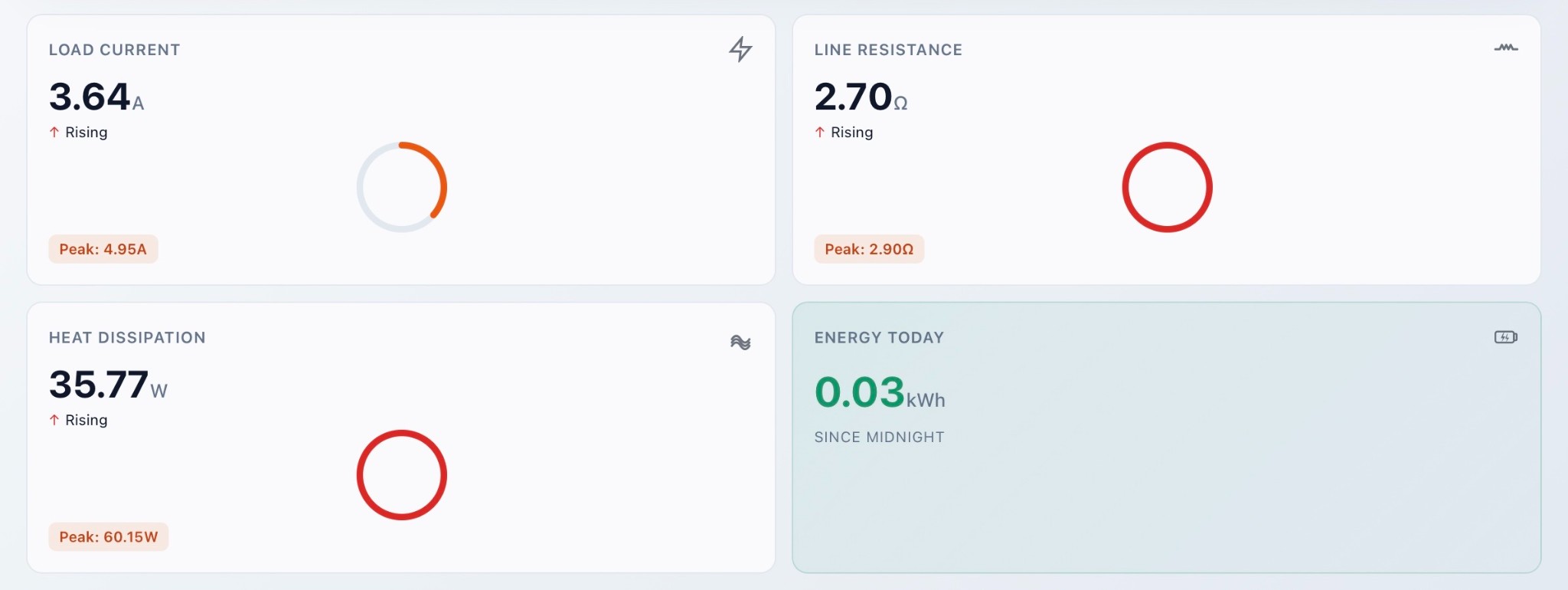Screen dimensions: 1568x590
Task: Select the ENERGY TODAY card title
Action: tap(879, 337)
